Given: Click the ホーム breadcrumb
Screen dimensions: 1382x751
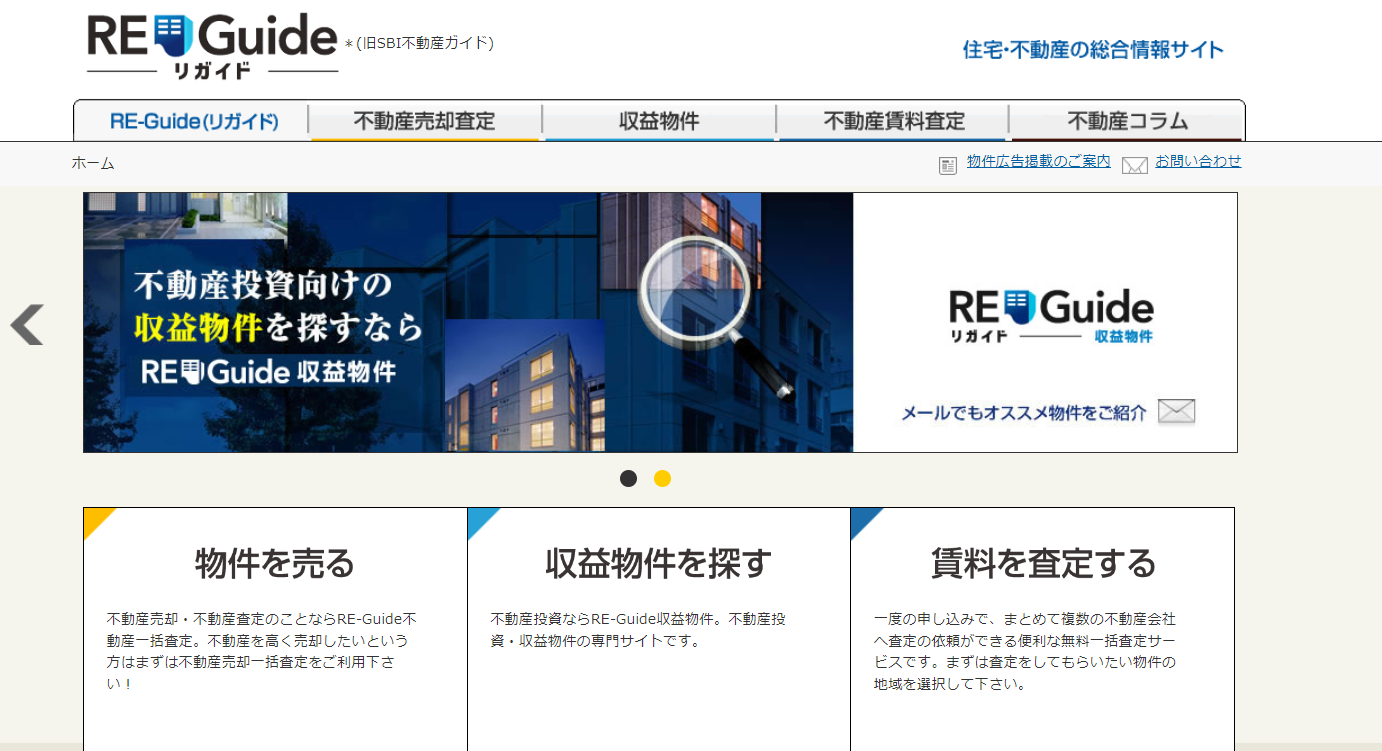Looking at the screenshot, I should coord(93,163).
